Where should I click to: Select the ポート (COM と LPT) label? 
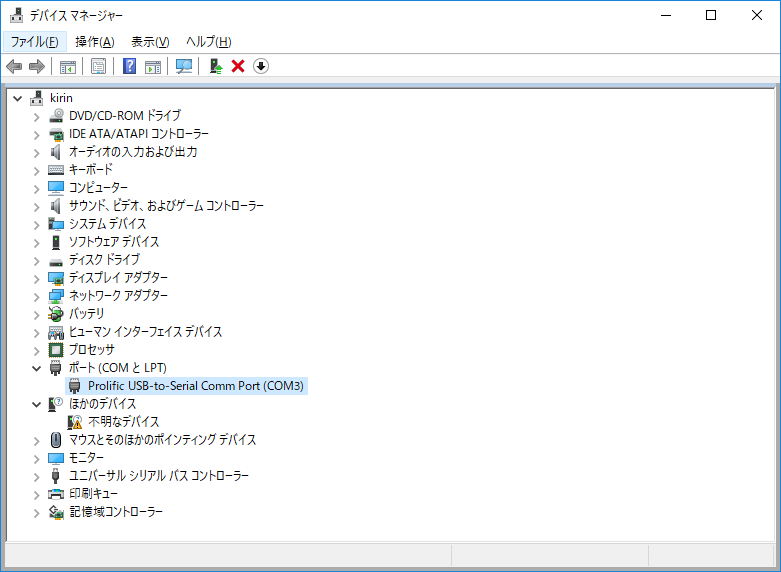(x=118, y=368)
